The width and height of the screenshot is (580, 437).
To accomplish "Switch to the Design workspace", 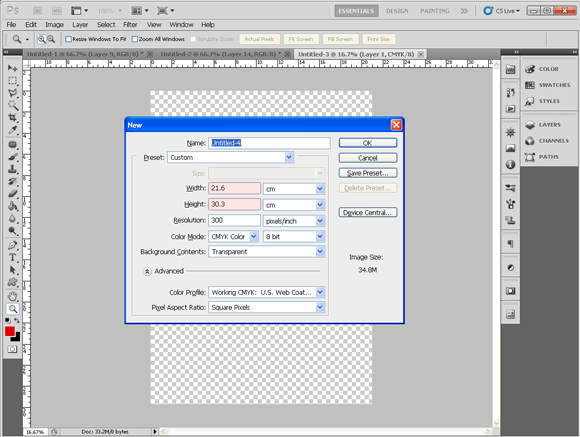I will pyautogui.click(x=397, y=11).
